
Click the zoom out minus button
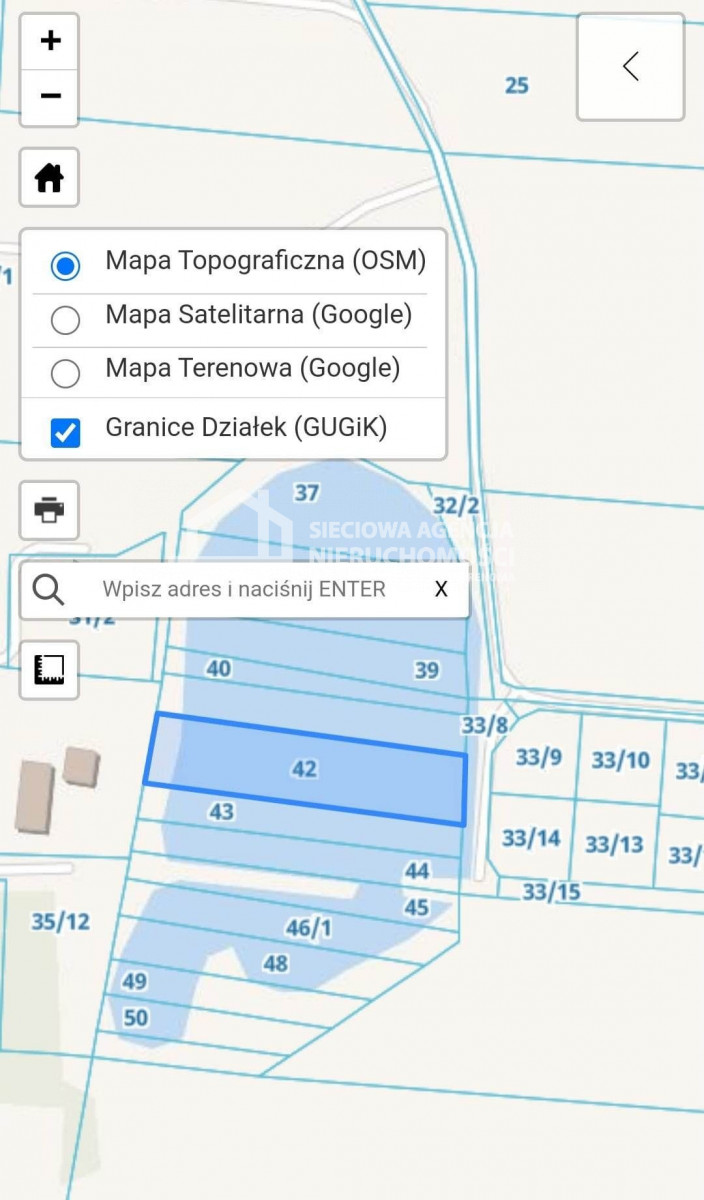pyautogui.click(x=50, y=96)
